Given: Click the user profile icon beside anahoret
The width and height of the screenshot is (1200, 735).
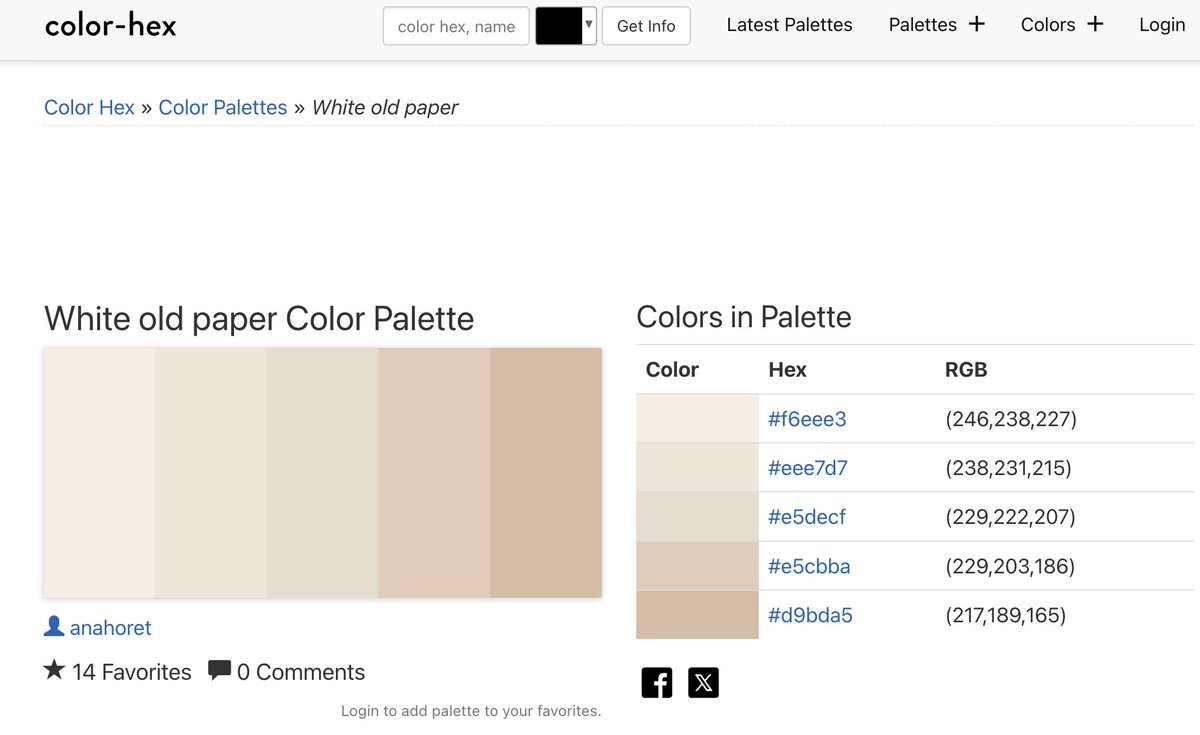Looking at the screenshot, I should tap(54, 627).
